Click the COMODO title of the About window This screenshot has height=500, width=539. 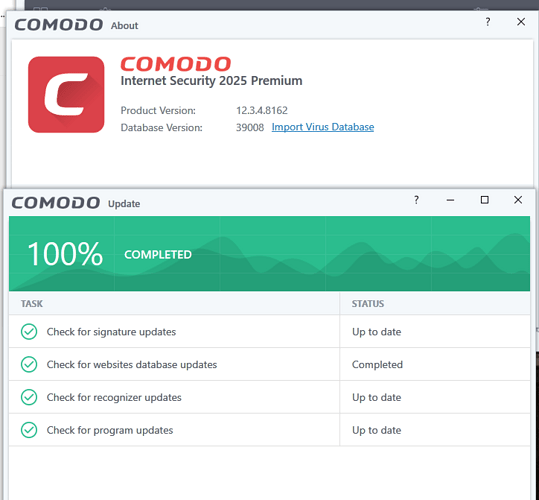pyautogui.click(x=58, y=25)
